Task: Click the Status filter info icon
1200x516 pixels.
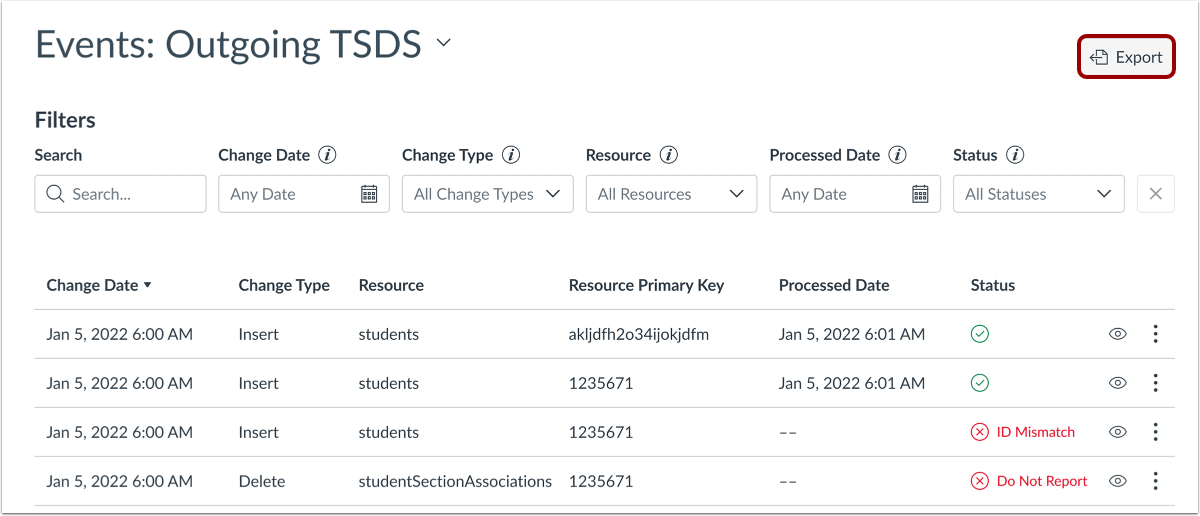Action: click(1016, 155)
